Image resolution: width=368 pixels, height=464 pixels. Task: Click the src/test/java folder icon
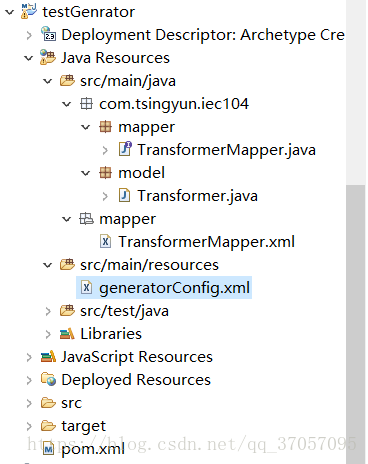67,310
